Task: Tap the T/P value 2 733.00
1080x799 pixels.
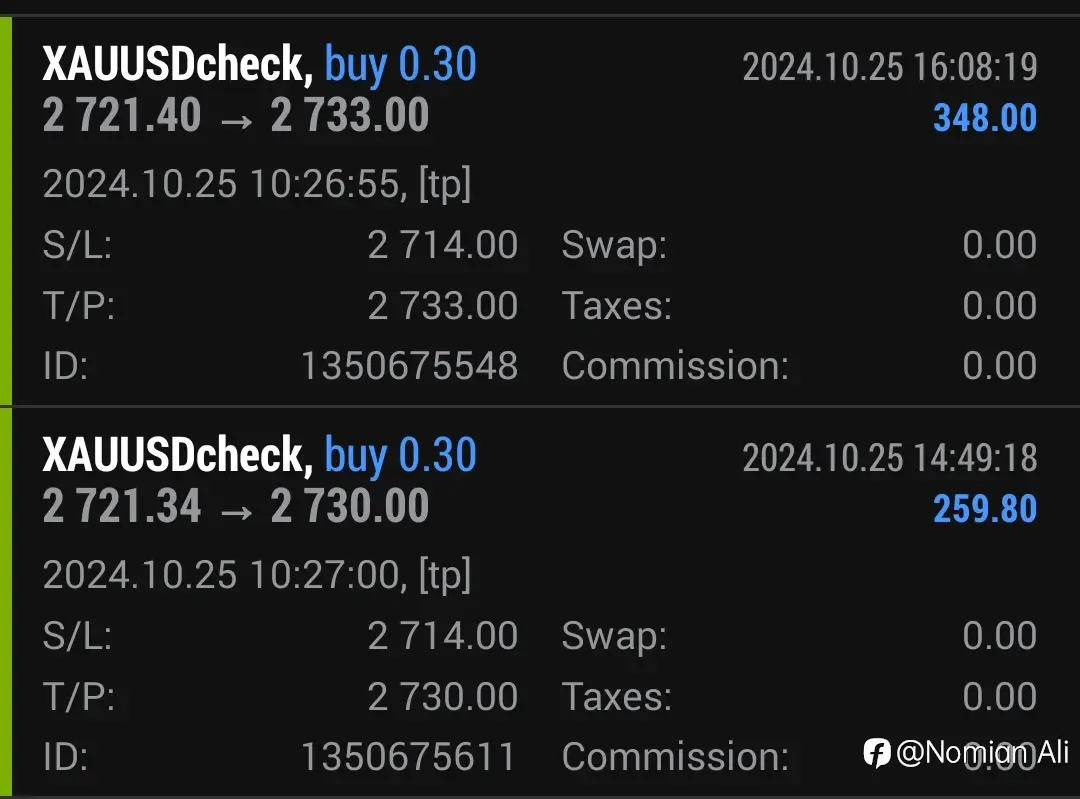Action: [x=443, y=306]
